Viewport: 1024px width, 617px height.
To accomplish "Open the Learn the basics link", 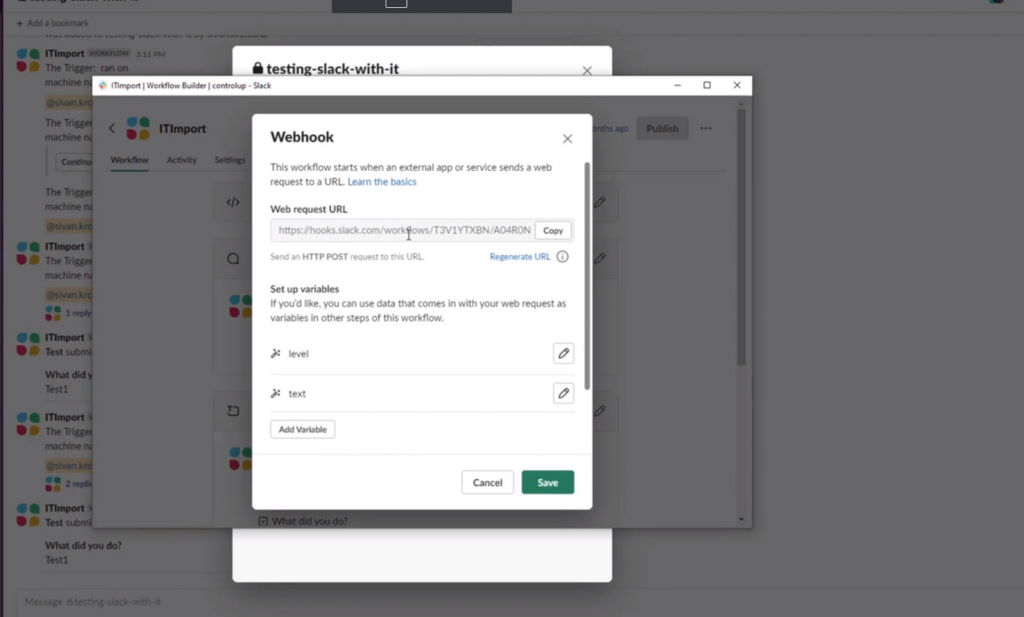I will point(382,182).
